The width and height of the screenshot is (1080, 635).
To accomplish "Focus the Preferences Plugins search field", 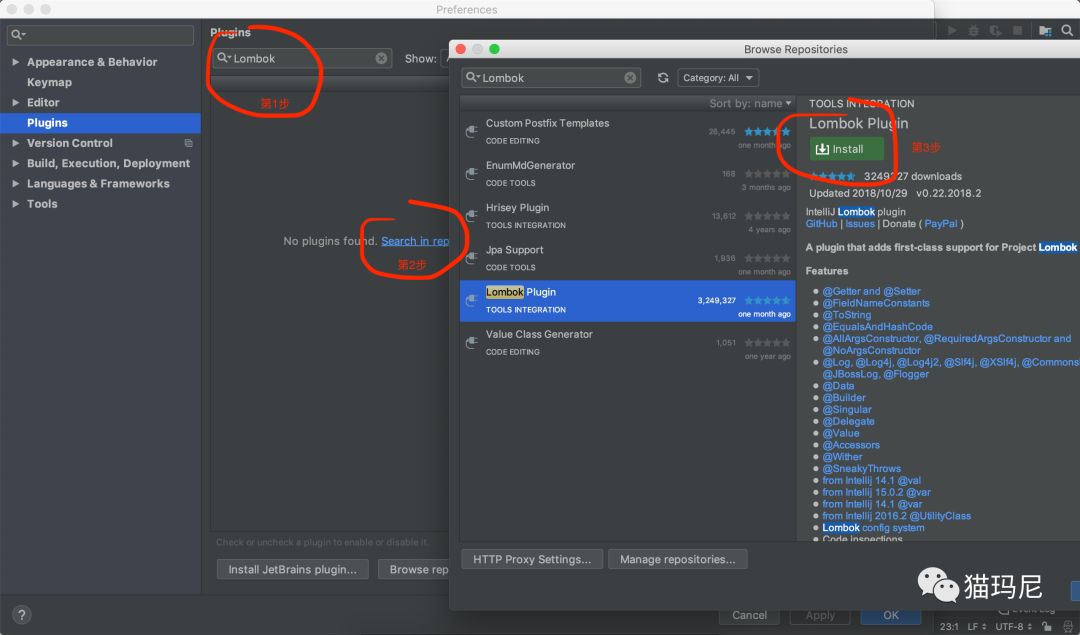I will coord(302,59).
